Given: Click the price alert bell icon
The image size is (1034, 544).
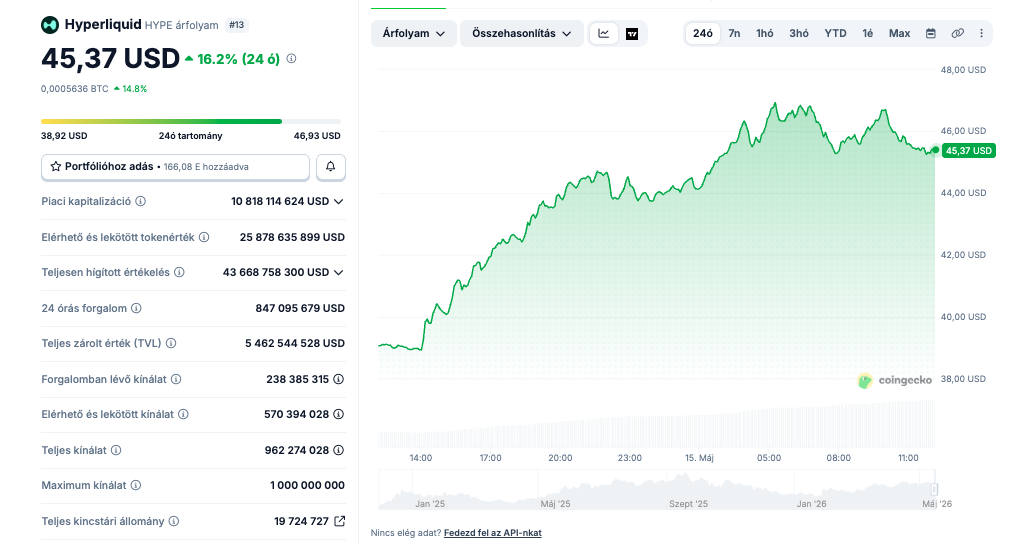Looking at the screenshot, I should tap(331, 167).
